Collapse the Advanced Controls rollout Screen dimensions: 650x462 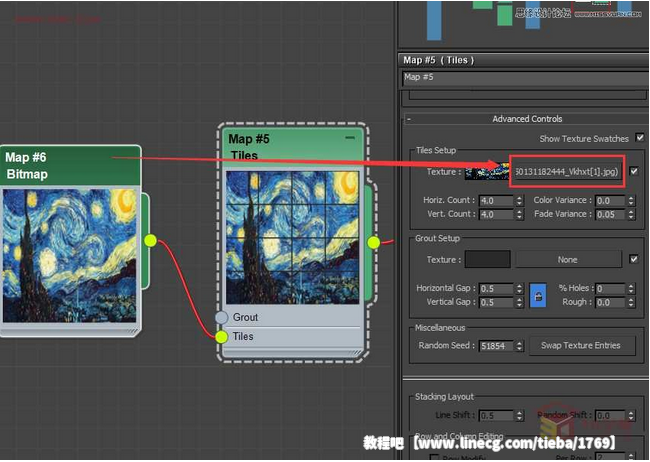(409, 119)
